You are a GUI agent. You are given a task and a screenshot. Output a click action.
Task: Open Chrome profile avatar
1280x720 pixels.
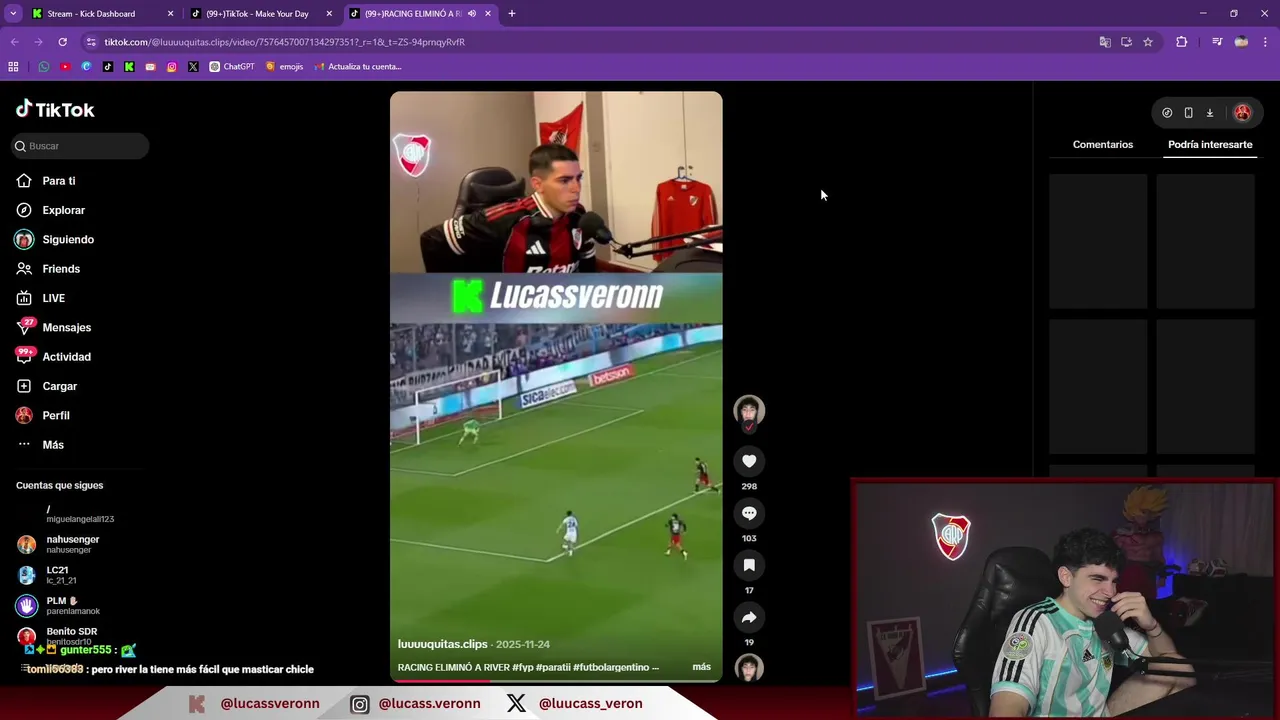pos(1241,42)
